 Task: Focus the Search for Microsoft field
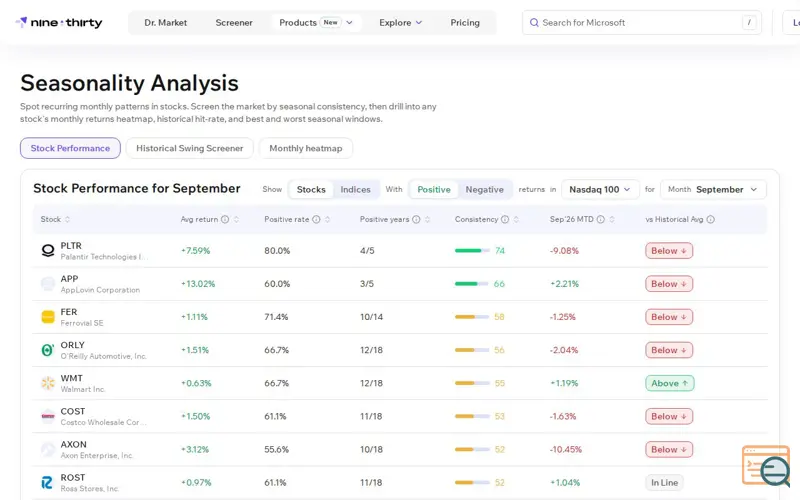pyautogui.click(x=642, y=22)
